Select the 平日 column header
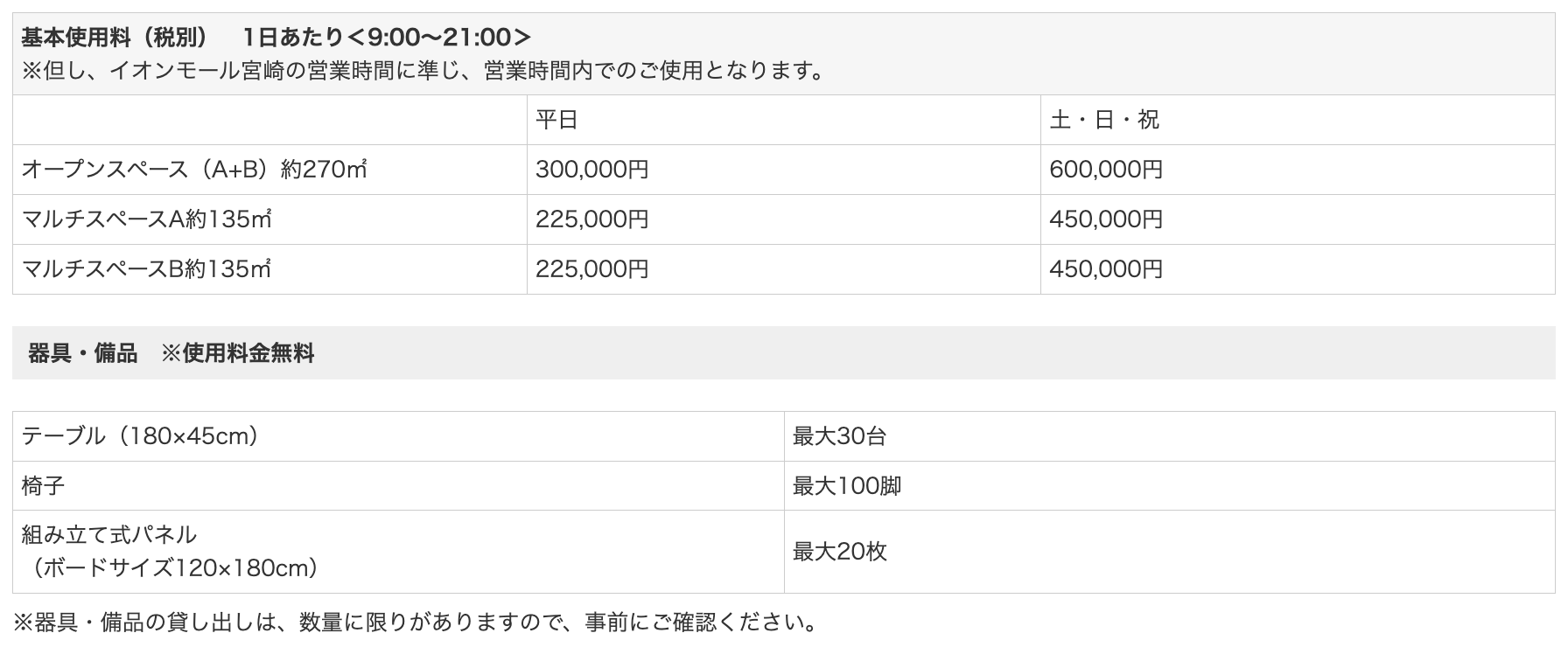This screenshot has width=1568, height=654. point(557,120)
